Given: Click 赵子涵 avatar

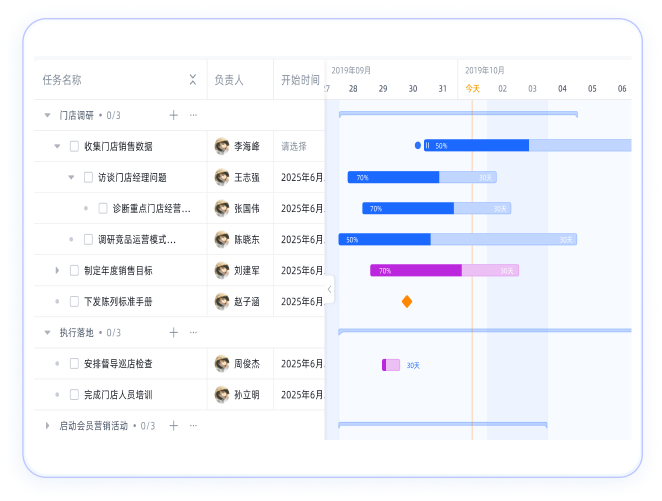Looking at the screenshot, I should [222, 301].
